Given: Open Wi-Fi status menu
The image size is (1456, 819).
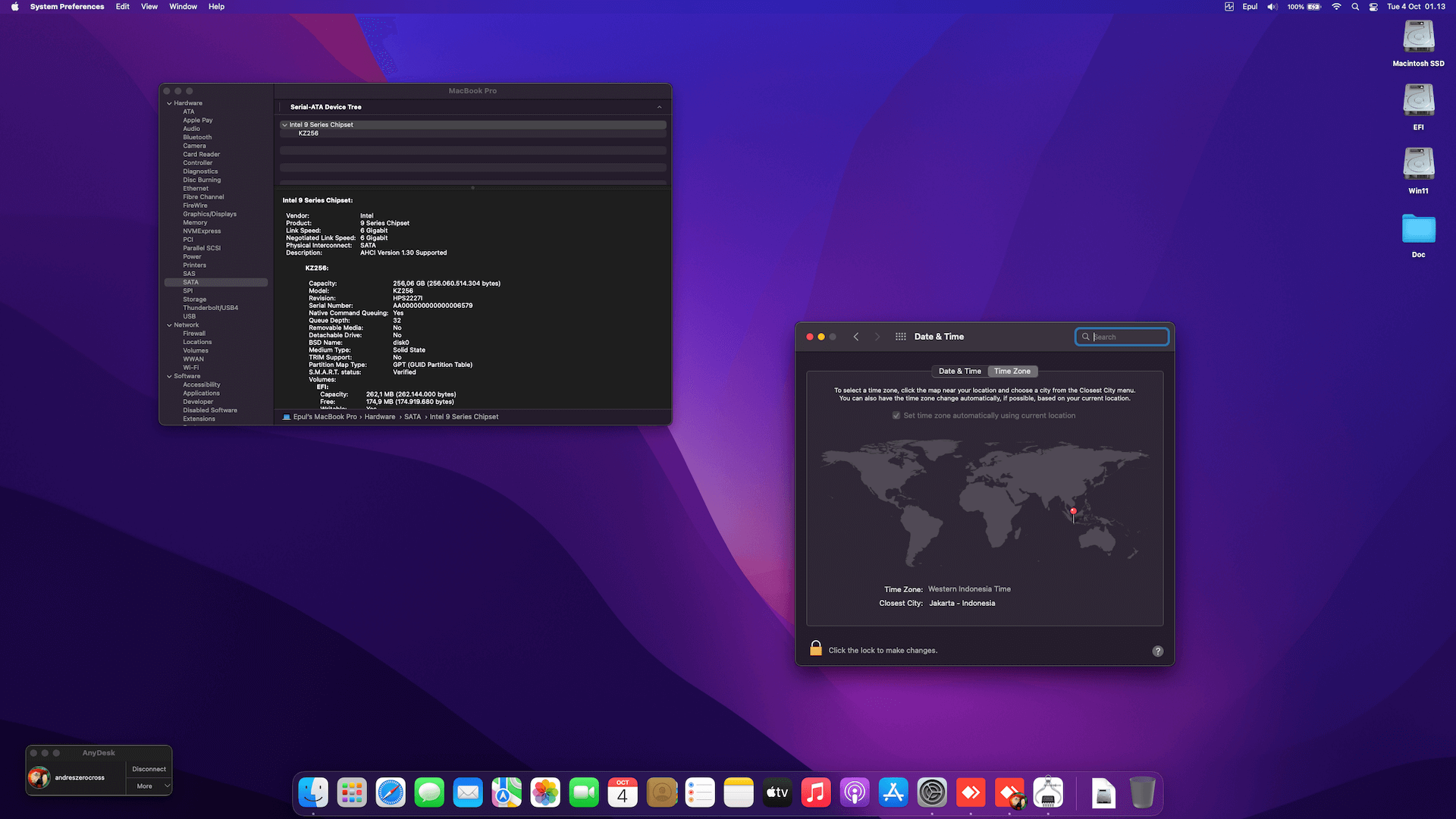Looking at the screenshot, I should pyautogui.click(x=1336, y=7).
